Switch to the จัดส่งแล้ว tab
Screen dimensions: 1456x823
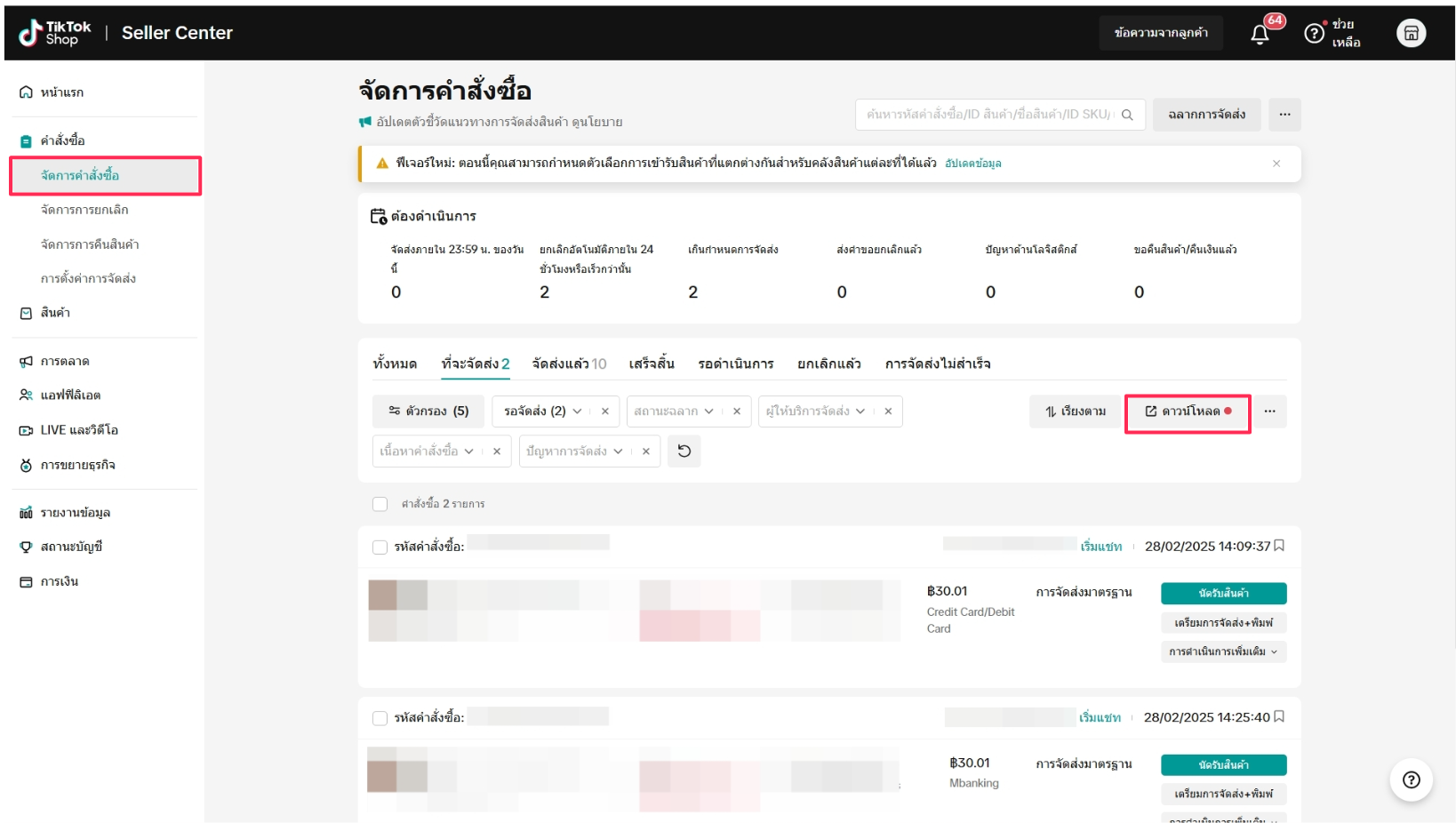coord(569,364)
